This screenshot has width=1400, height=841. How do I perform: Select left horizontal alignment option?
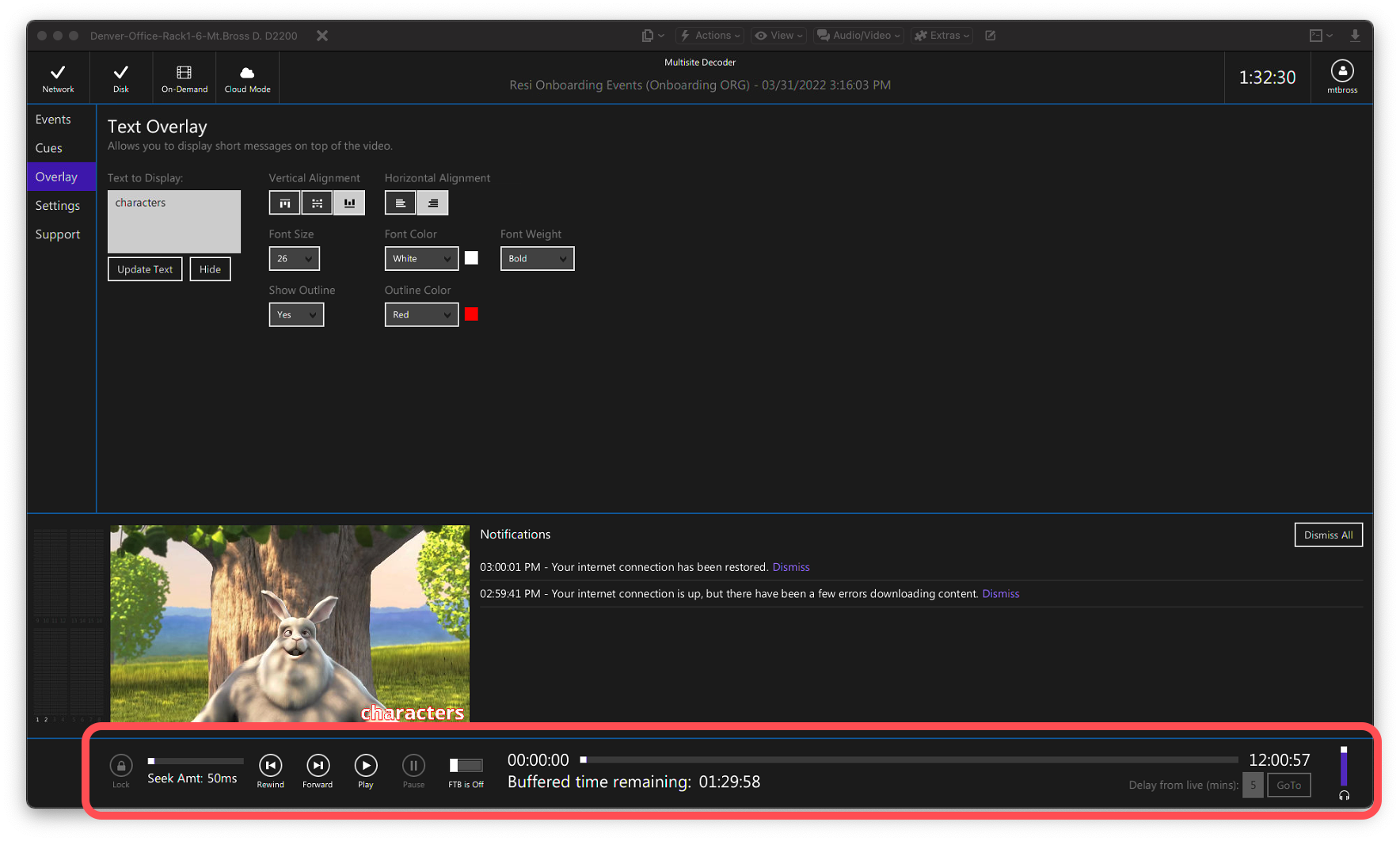pos(400,204)
